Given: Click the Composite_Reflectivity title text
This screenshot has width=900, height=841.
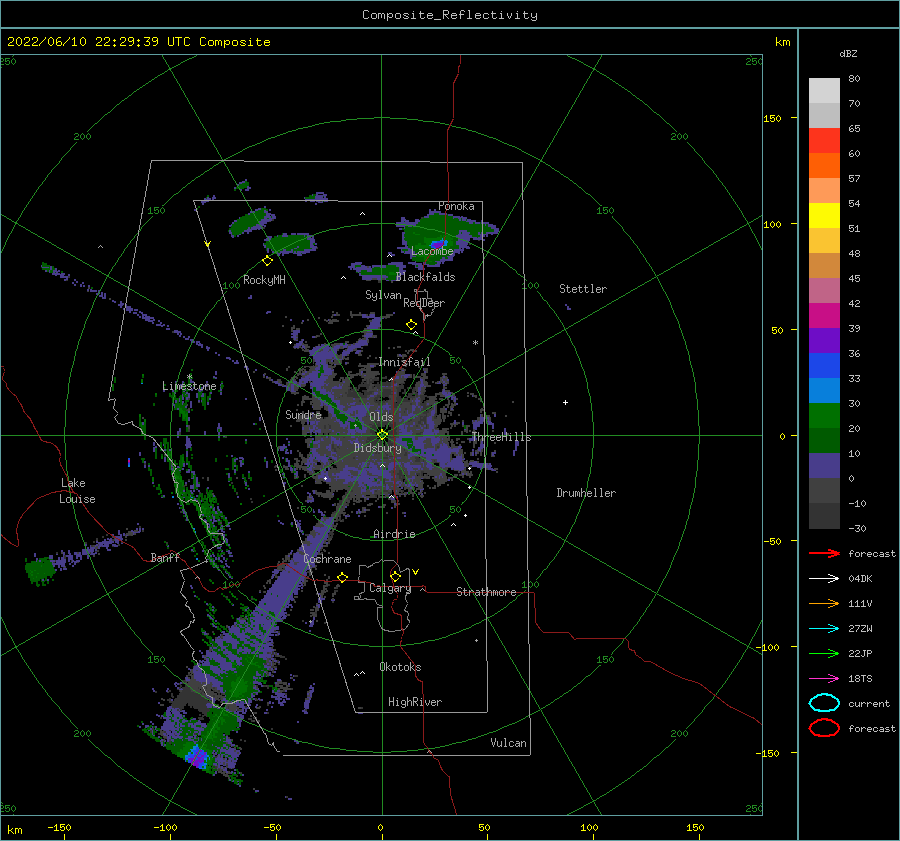Looking at the screenshot, I should click(x=450, y=15).
